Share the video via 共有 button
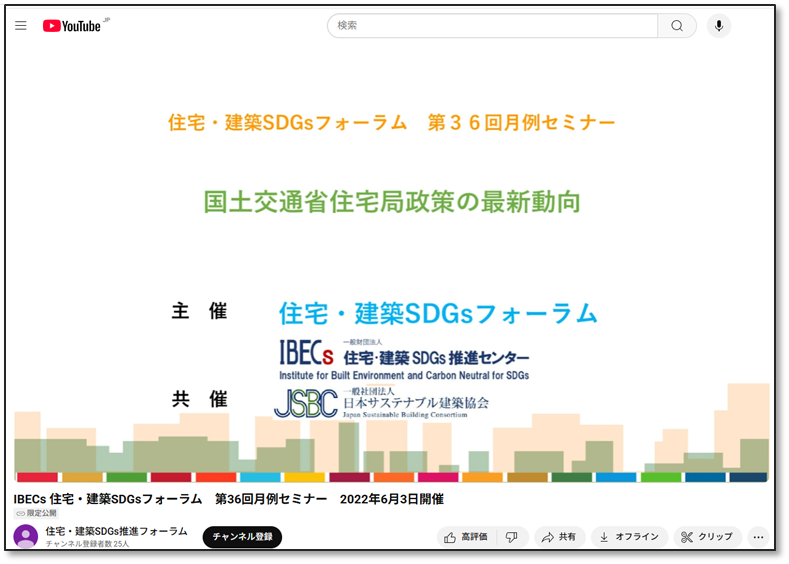This screenshot has height=564, width=789. (x=559, y=537)
